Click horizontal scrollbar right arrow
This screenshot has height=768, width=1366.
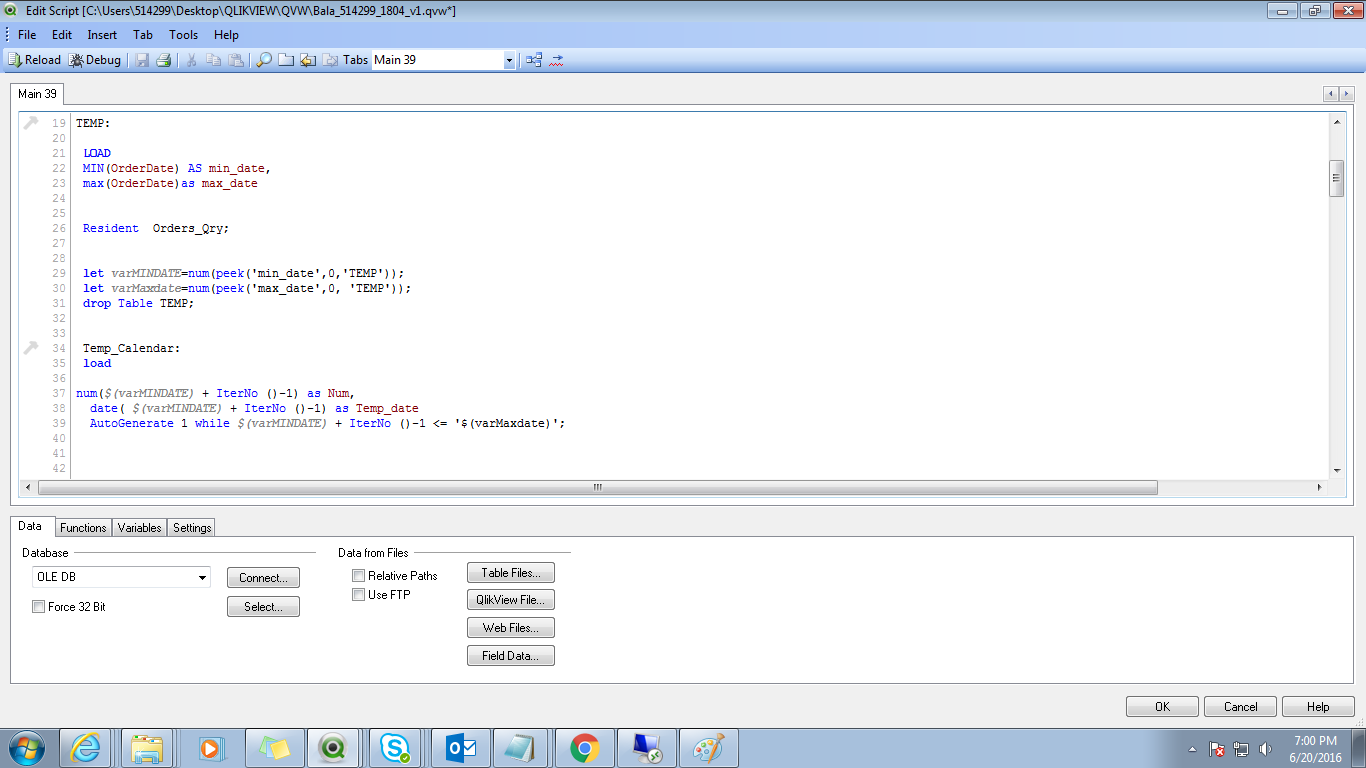pos(1319,488)
